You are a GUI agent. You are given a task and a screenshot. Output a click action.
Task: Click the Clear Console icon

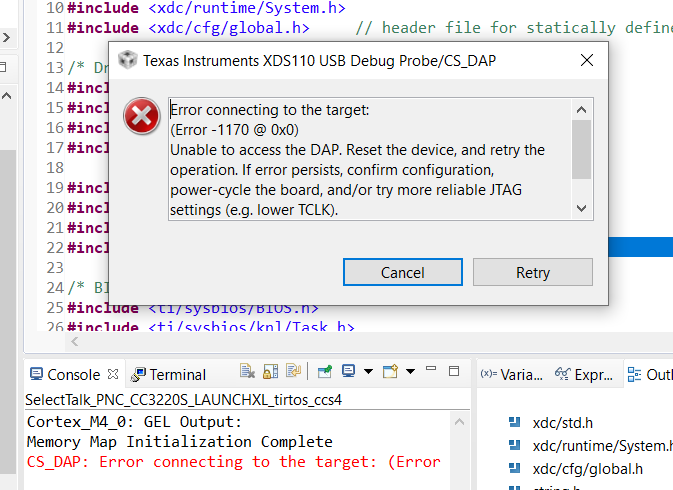point(247,371)
